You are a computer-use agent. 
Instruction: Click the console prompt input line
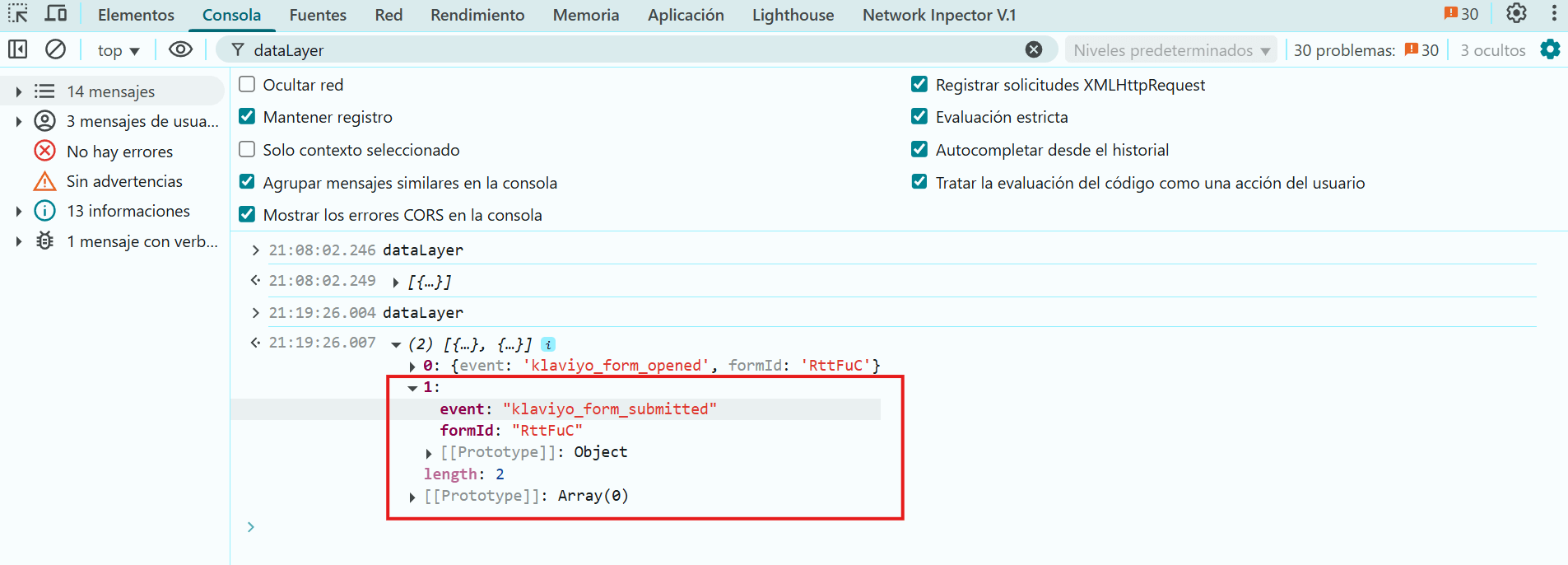coord(897,527)
